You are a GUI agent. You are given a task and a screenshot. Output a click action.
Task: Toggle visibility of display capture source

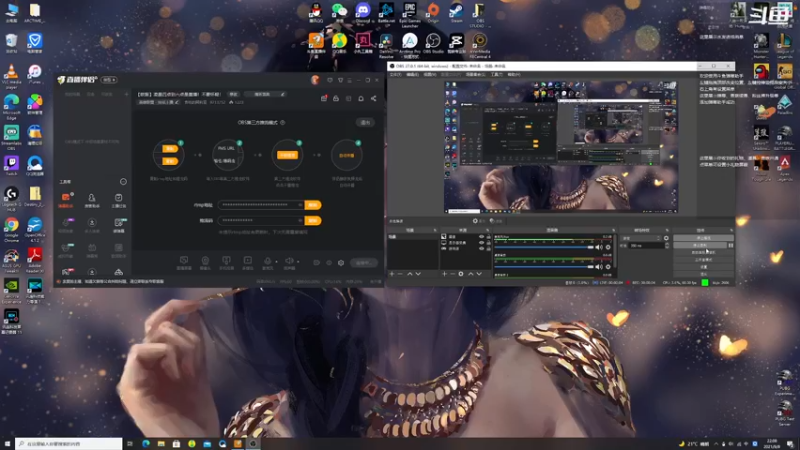point(482,243)
